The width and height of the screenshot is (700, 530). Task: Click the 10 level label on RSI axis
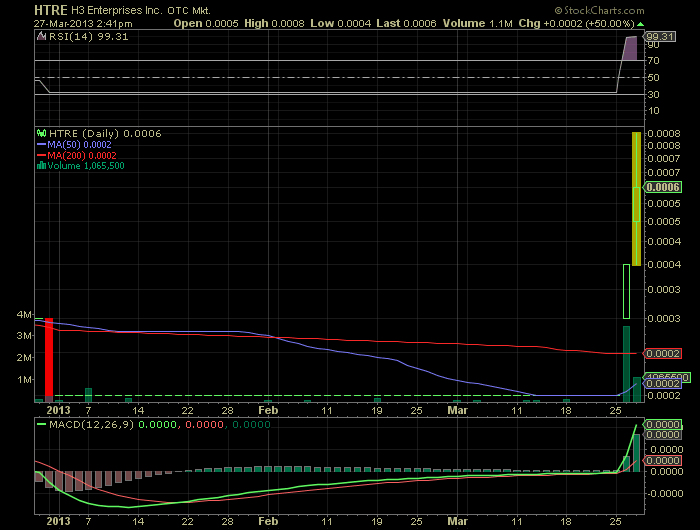(x=653, y=110)
